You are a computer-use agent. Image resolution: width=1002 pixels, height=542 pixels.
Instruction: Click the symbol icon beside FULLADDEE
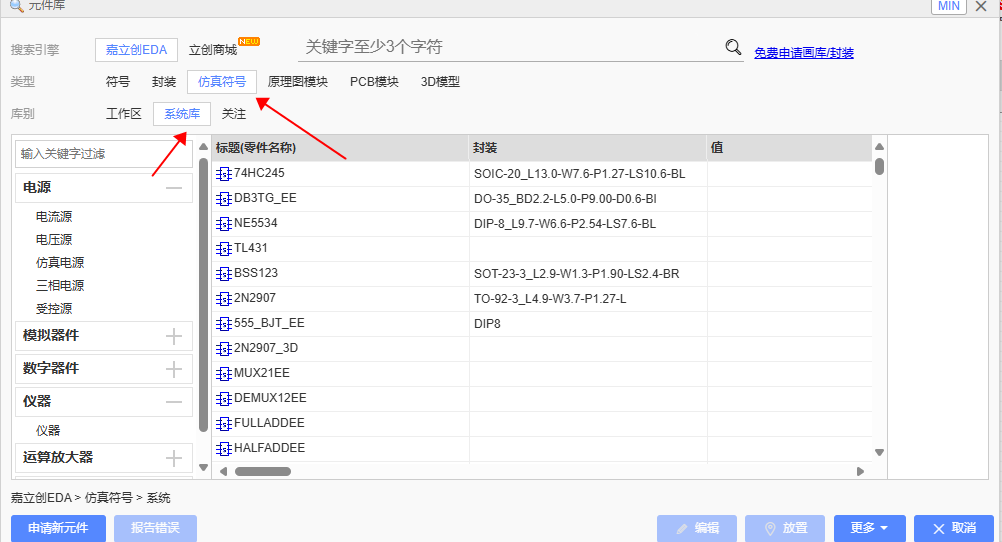point(223,424)
